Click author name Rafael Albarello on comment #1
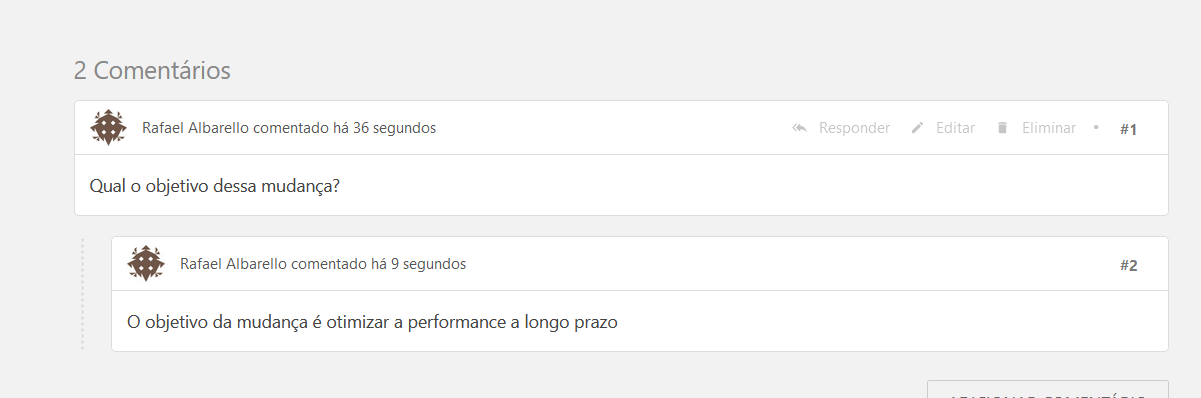The width and height of the screenshot is (1201, 398). coord(196,128)
